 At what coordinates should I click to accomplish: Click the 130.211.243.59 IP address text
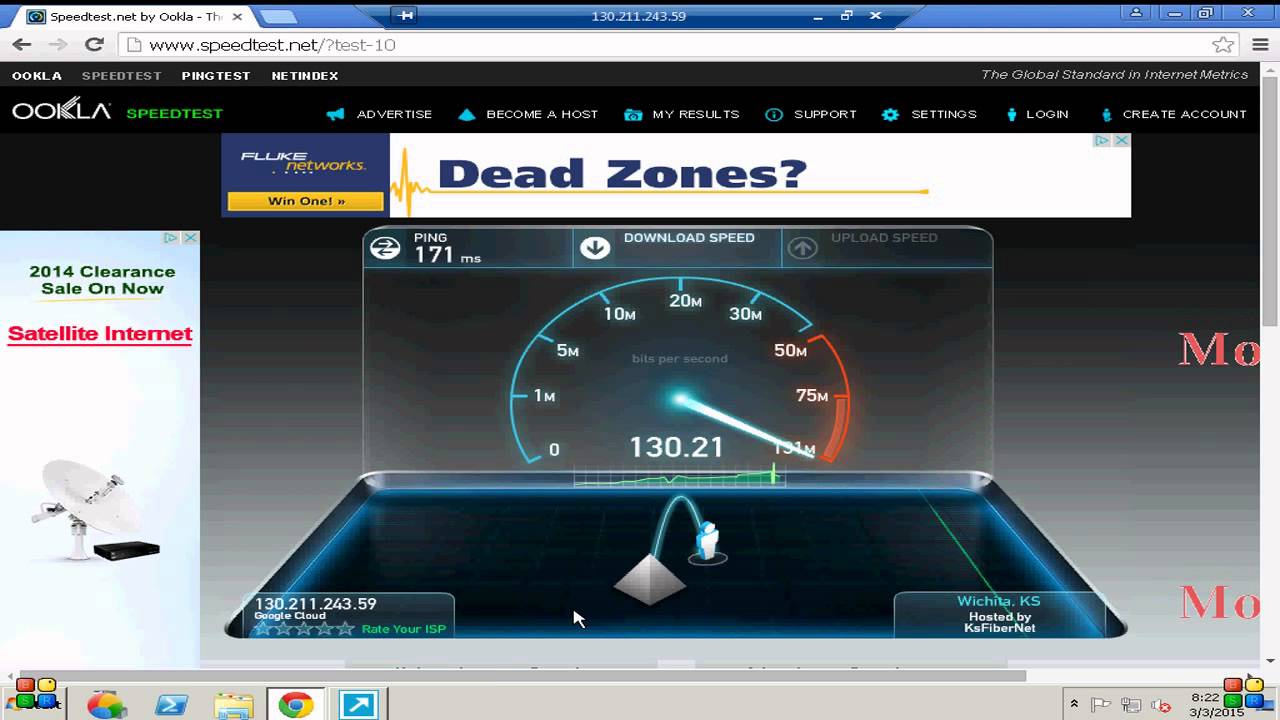(x=315, y=604)
